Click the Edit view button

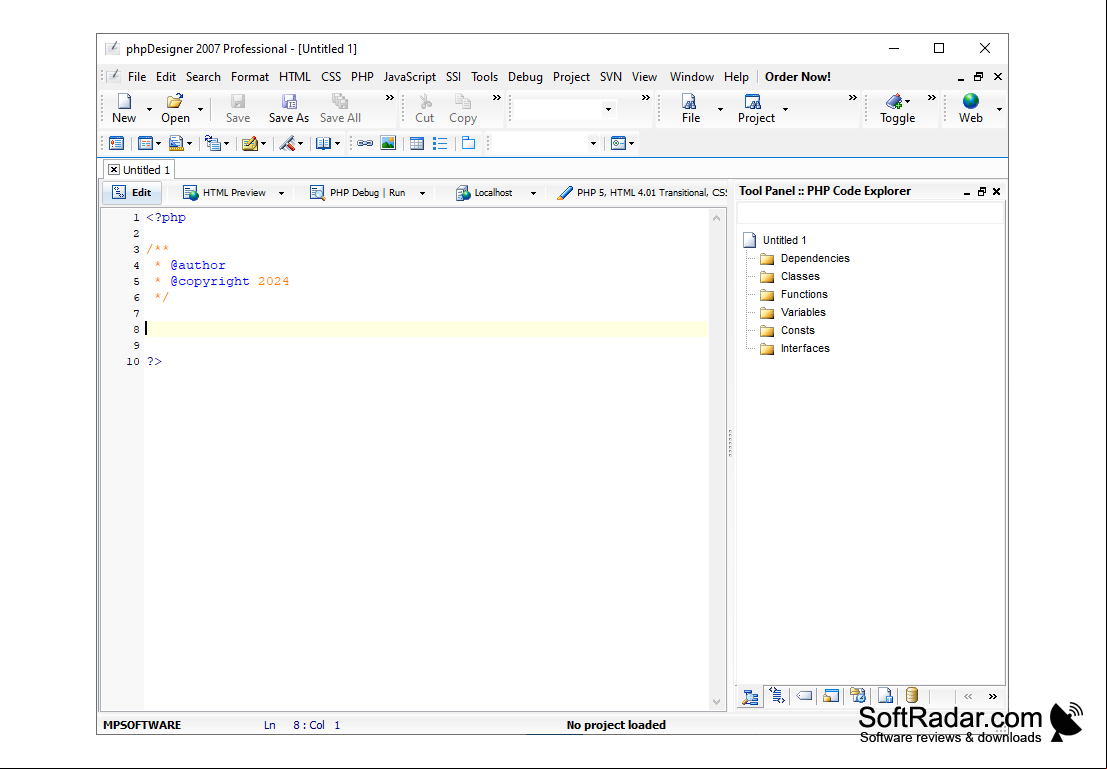coord(132,193)
